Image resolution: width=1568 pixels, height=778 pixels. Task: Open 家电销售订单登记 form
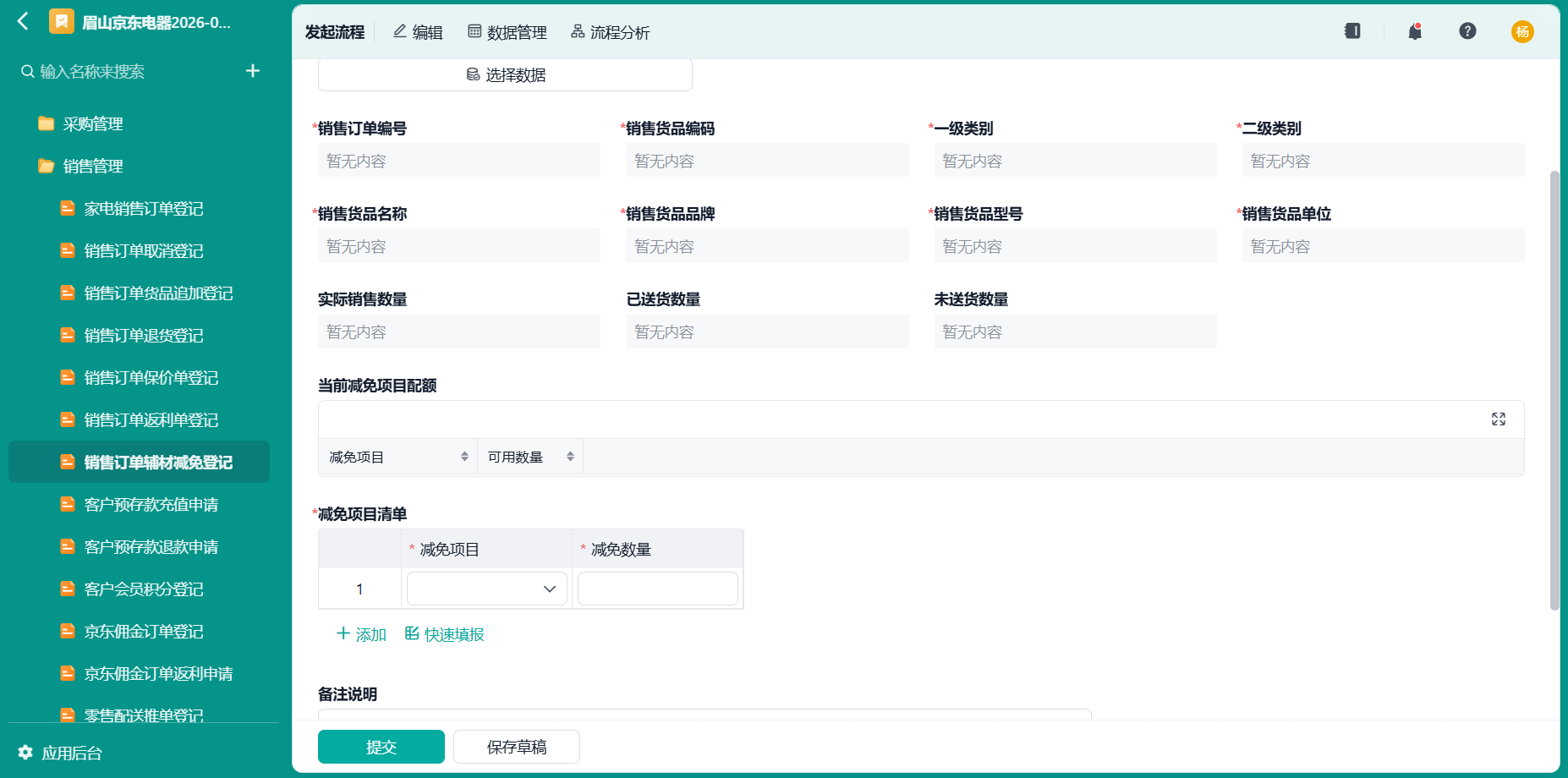pyautogui.click(x=144, y=209)
